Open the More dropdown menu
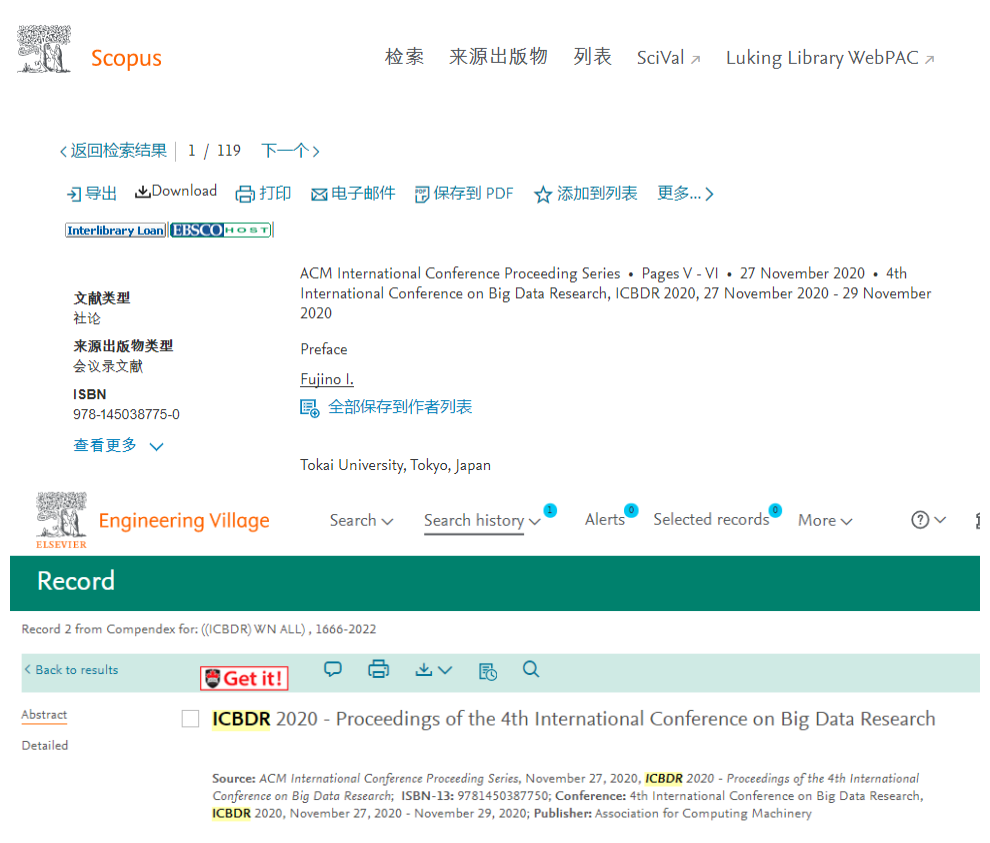The image size is (990, 843). click(825, 520)
